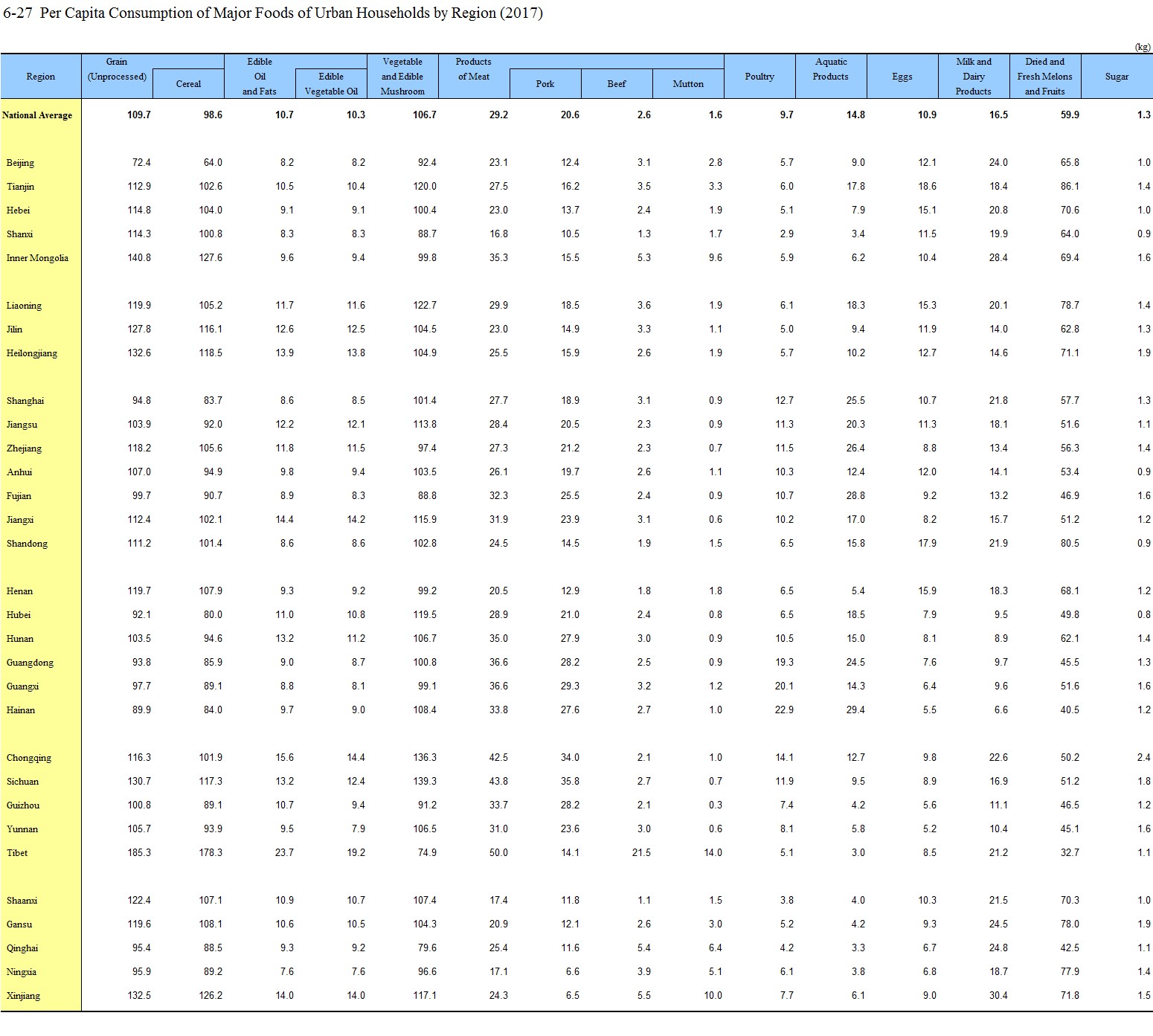
Task: Click the 'Sichuan' row label
Action: pyautogui.click(x=22, y=782)
